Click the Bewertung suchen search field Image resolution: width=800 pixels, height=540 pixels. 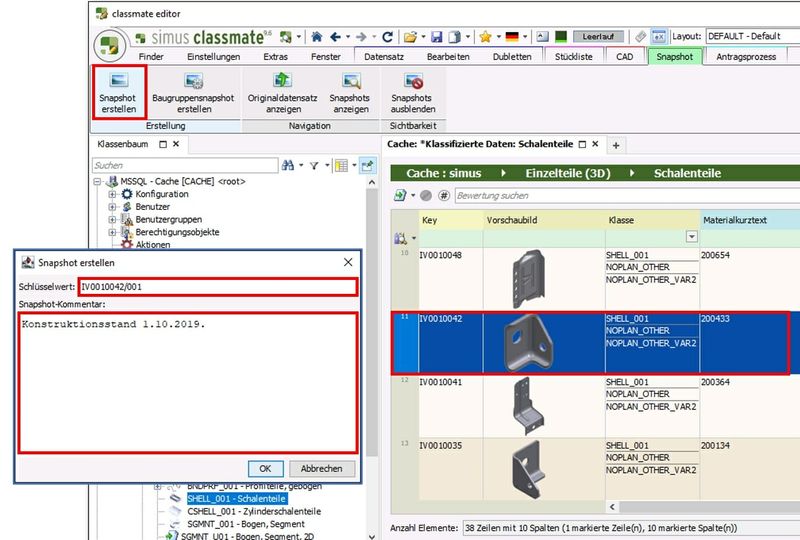click(627, 195)
